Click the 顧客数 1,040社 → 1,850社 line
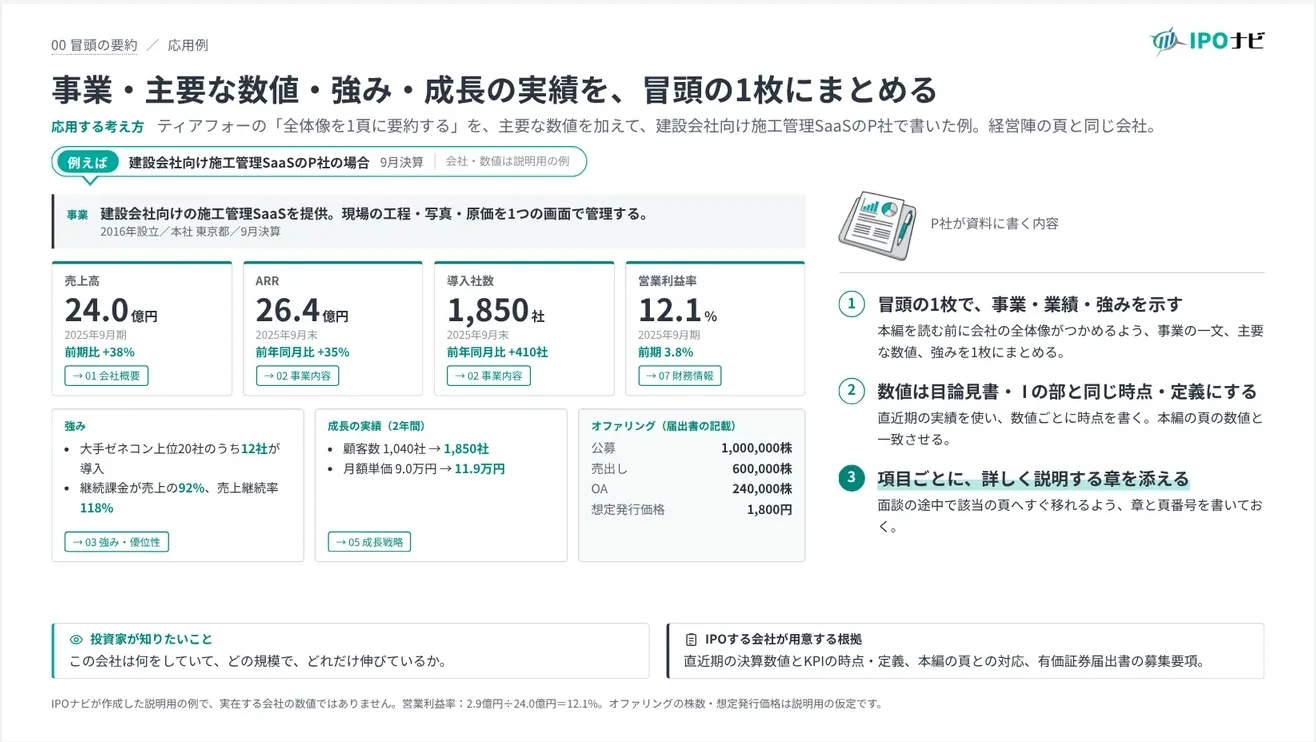This screenshot has width=1316, height=742. coord(416,449)
